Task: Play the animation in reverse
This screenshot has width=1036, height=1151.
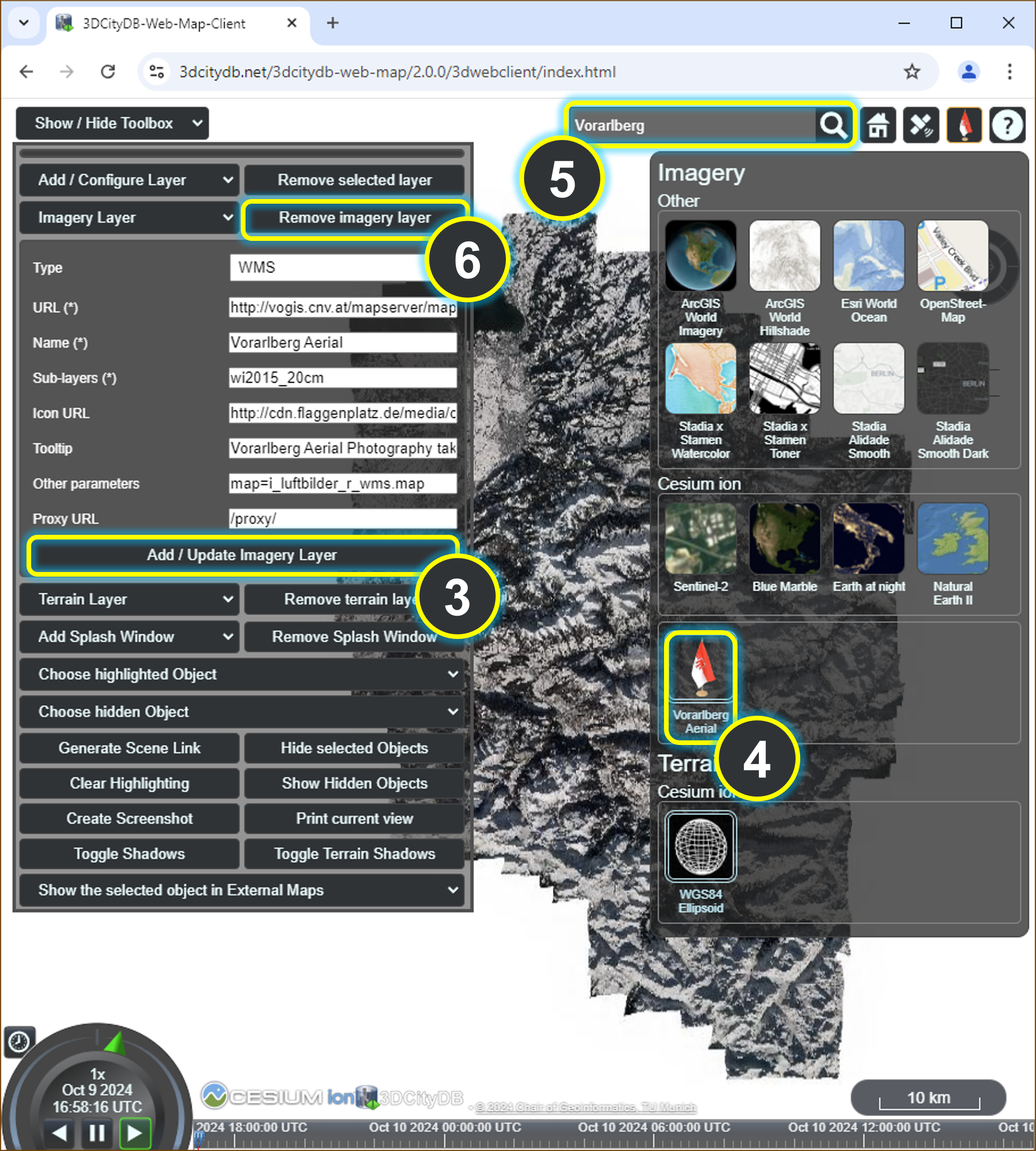Action: 59,1133
